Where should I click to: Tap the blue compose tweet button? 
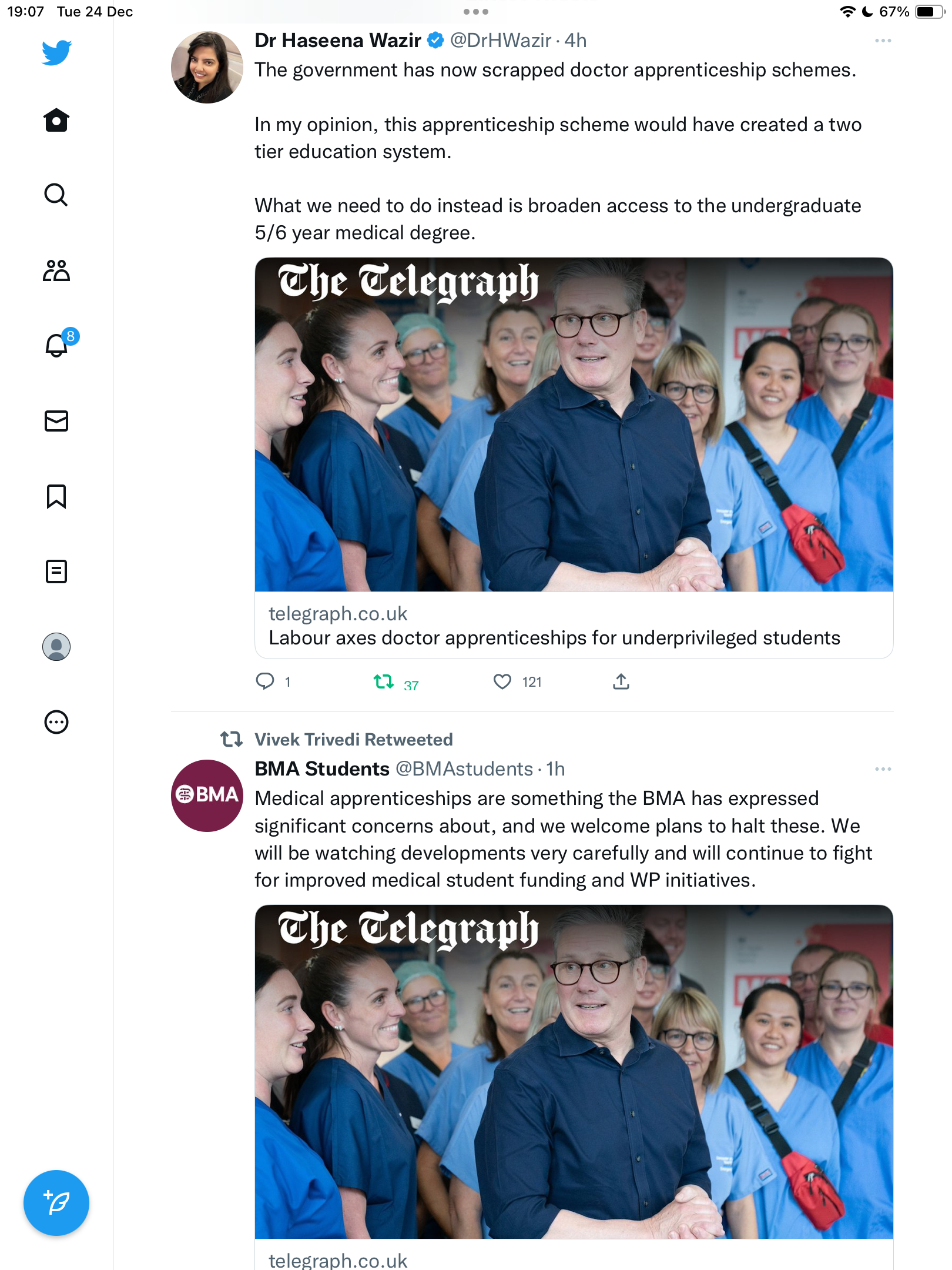pos(56,1203)
